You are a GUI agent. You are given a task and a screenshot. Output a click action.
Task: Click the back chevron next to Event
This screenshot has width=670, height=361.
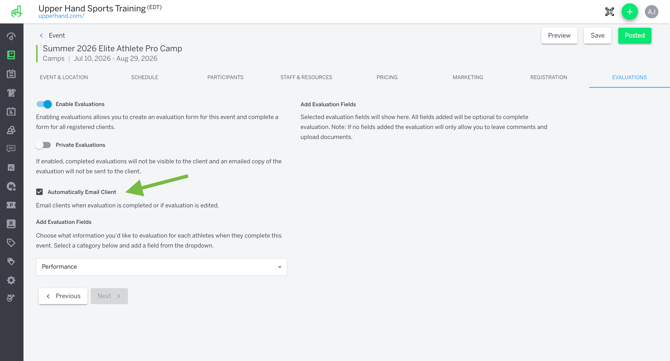click(x=41, y=35)
